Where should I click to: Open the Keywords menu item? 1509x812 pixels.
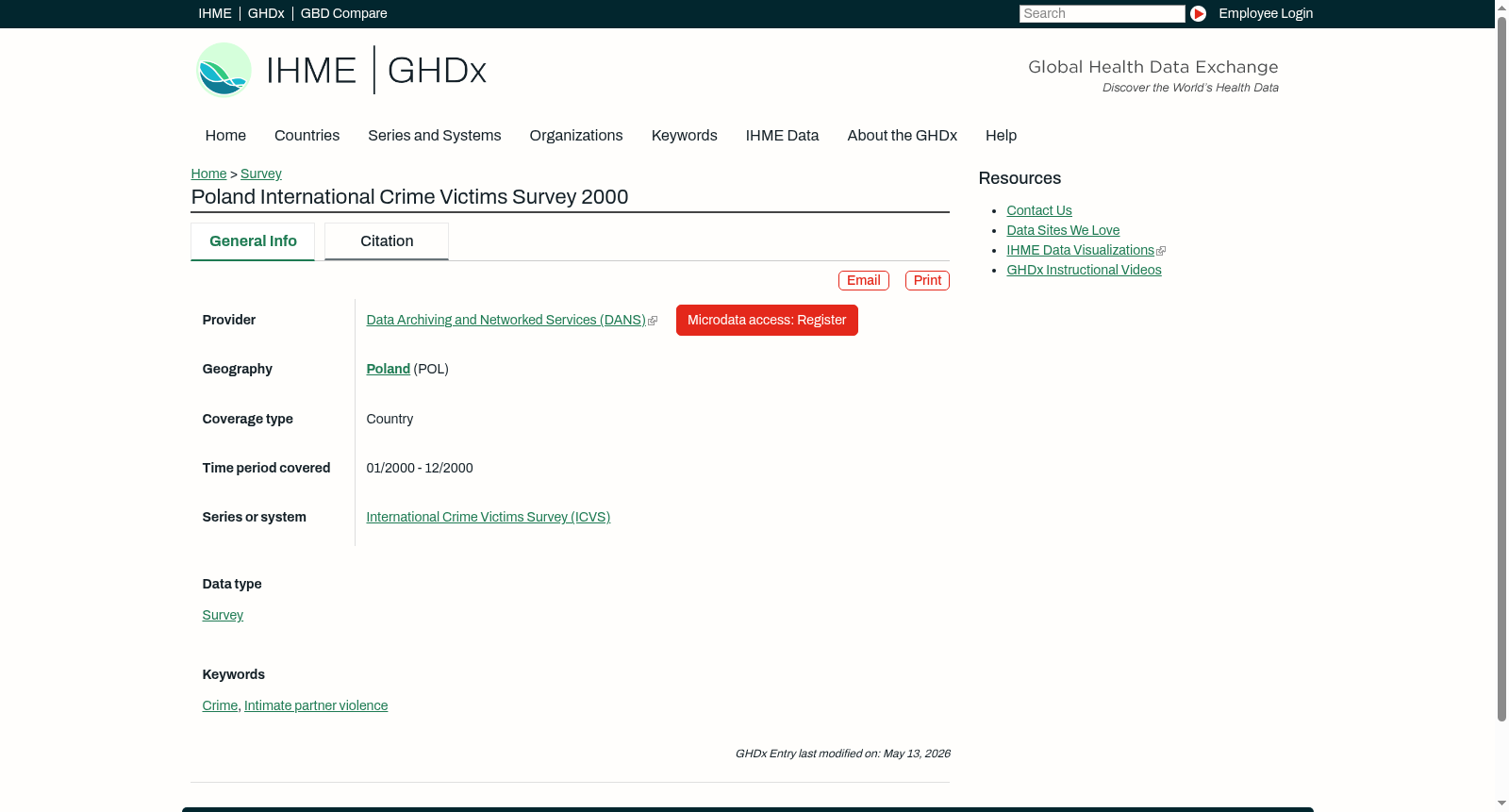(x=685, y=136)
